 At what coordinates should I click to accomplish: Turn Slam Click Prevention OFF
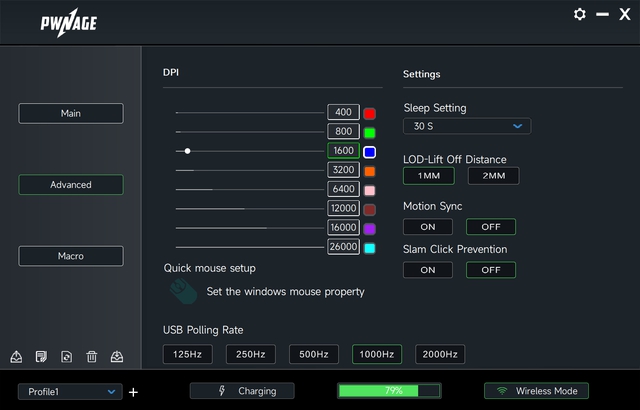pos(491,270)
